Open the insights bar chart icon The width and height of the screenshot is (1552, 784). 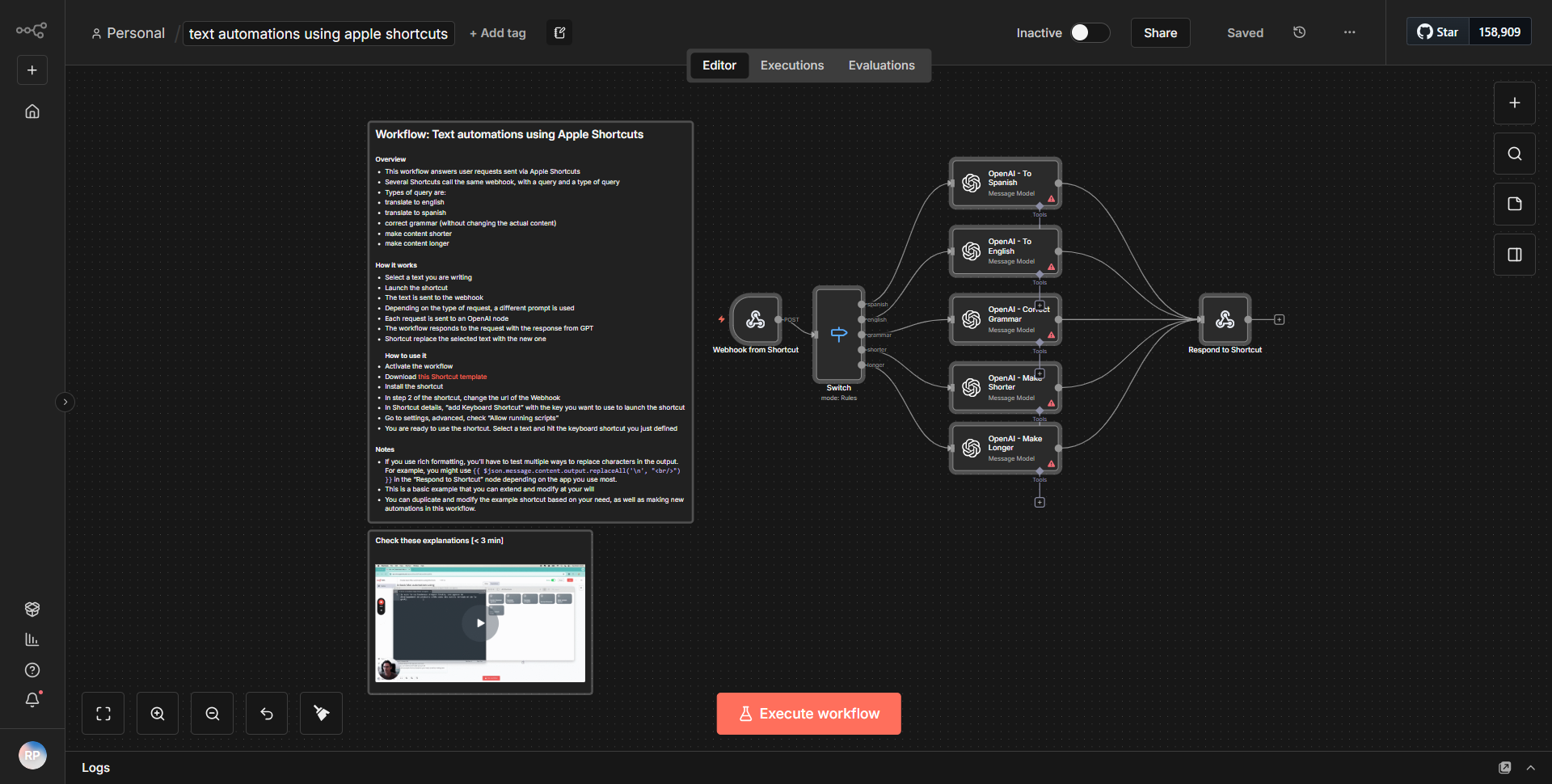pyautogui.click(x=32, y=639)
